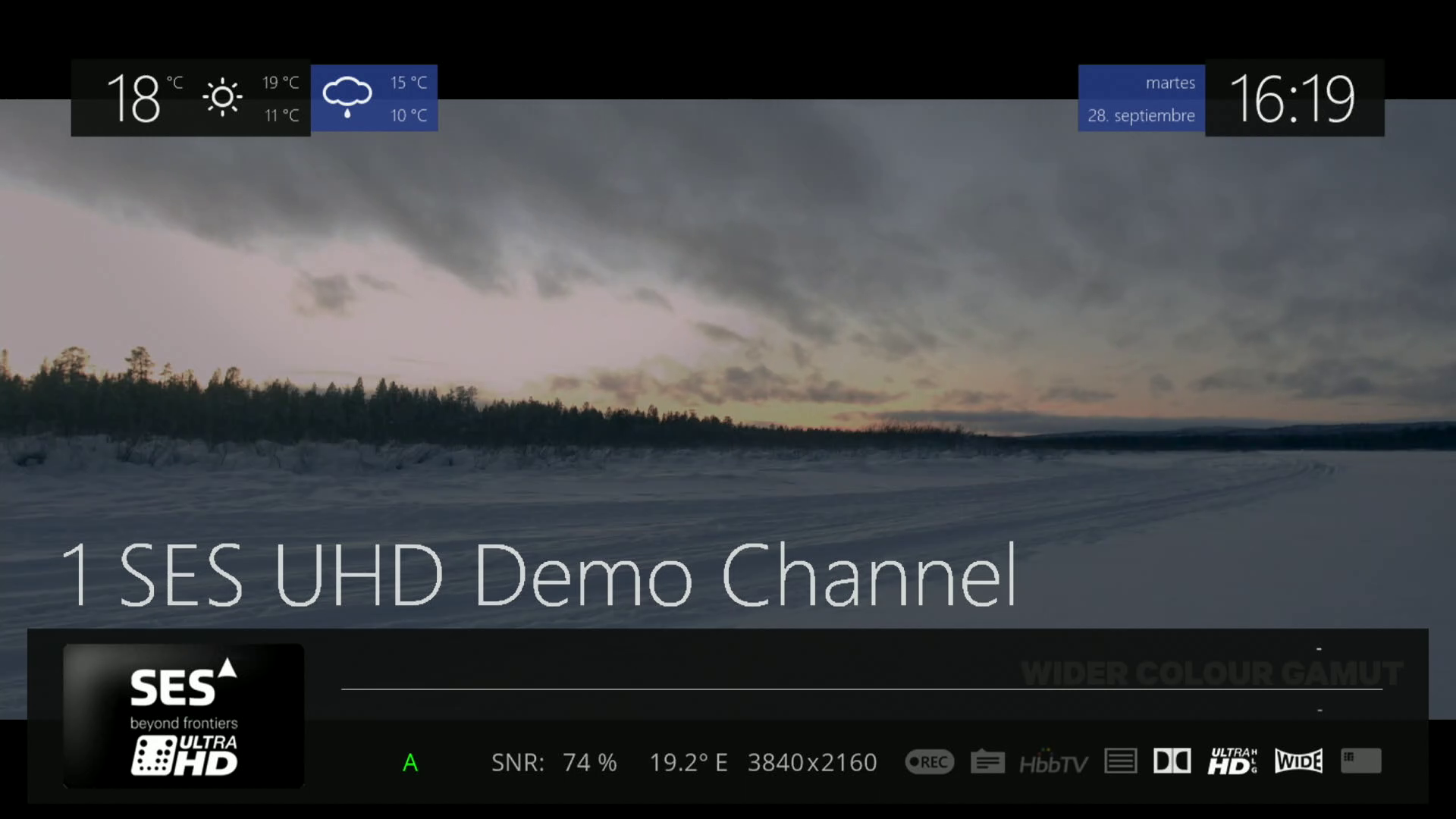Click the sunny weather icon
1456x819 pixels.
tap(222, 97)
